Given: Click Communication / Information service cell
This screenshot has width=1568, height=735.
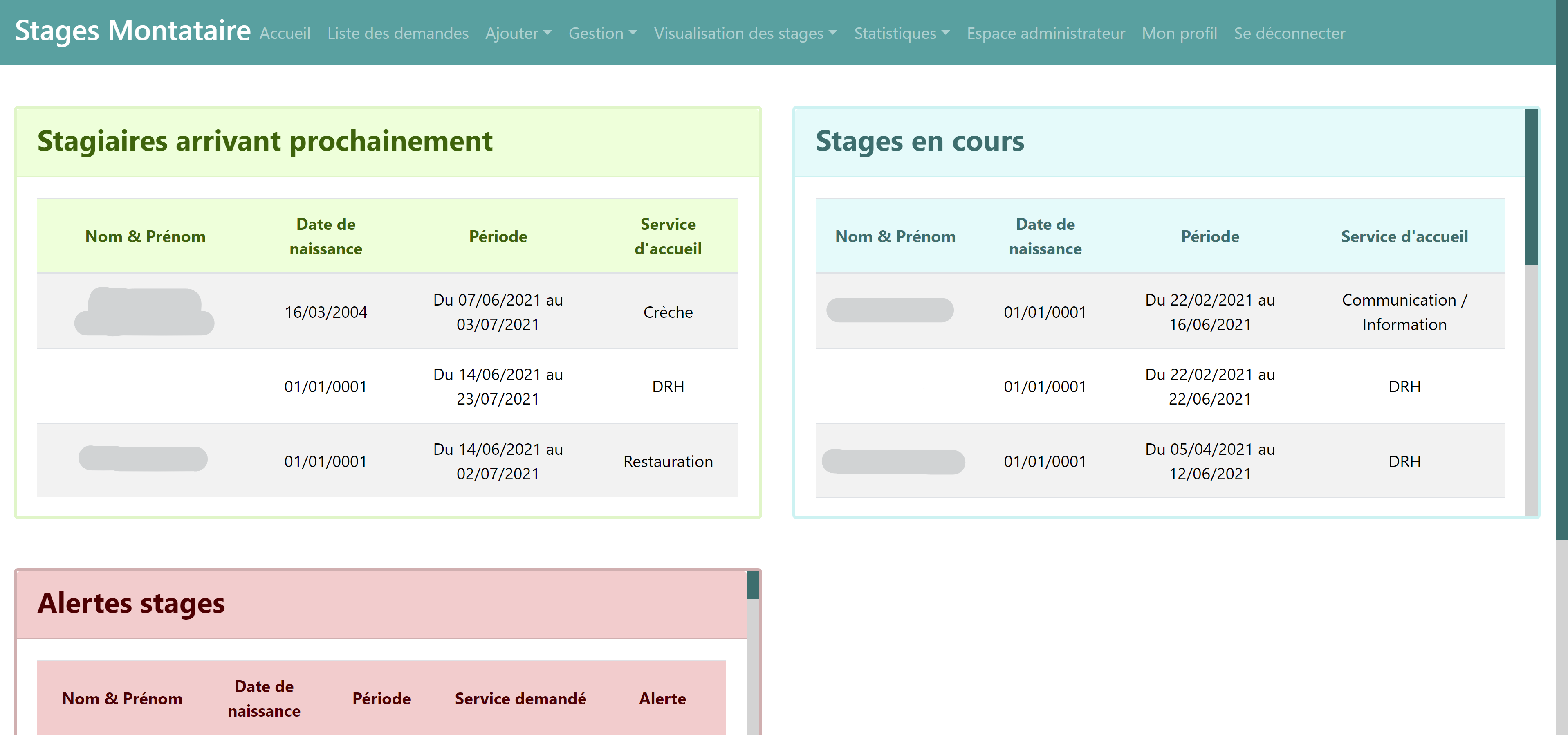Looking at the screenshot, I should [x=1404, y=312].
